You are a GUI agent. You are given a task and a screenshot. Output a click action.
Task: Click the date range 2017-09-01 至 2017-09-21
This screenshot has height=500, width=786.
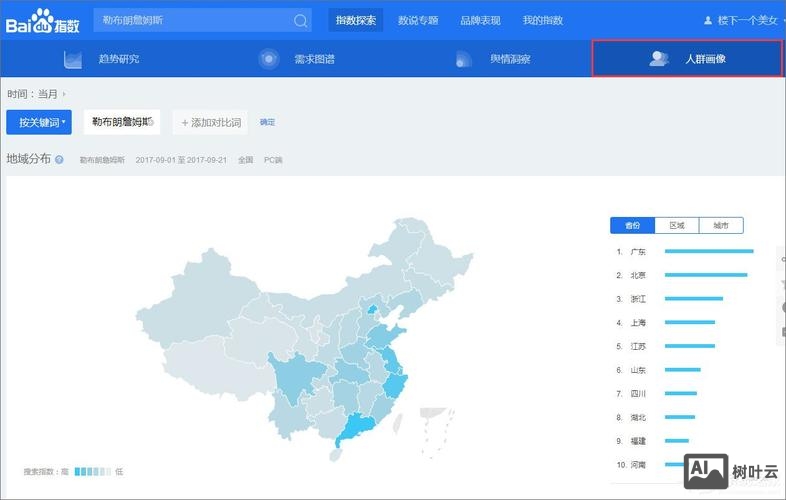pyautogui.click(x=181, y=160)
